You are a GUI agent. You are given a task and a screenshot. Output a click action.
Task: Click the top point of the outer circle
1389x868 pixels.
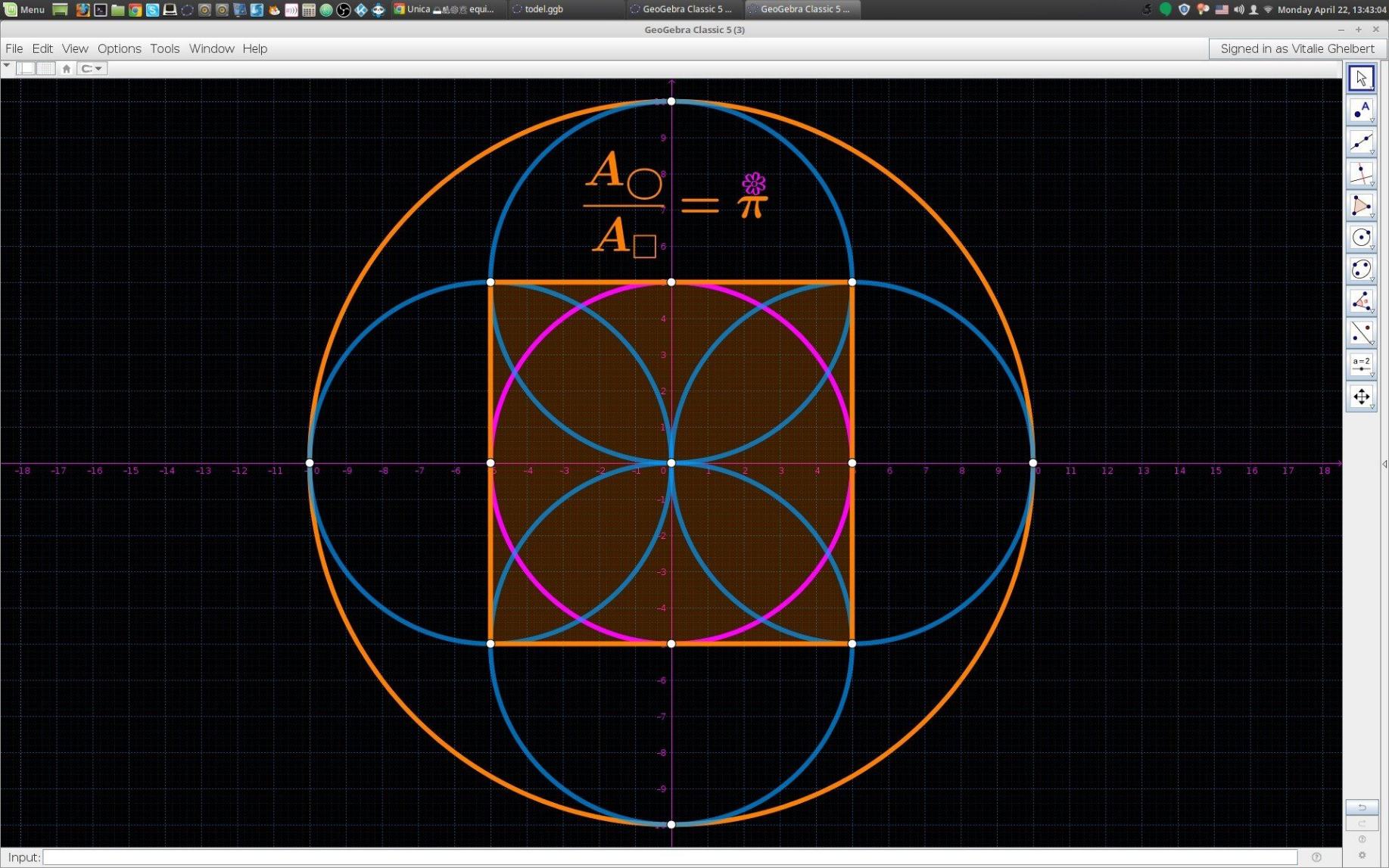671,101
